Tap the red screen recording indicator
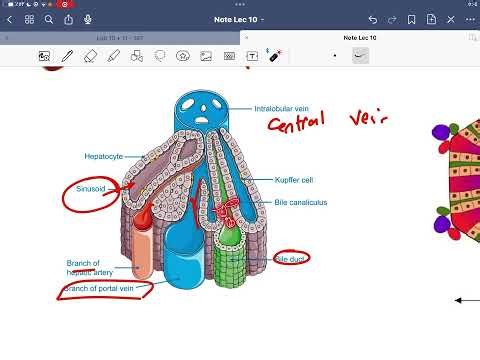Image resolution: width=480 pixels, height=360 pixels. click(x=65, y=4)
